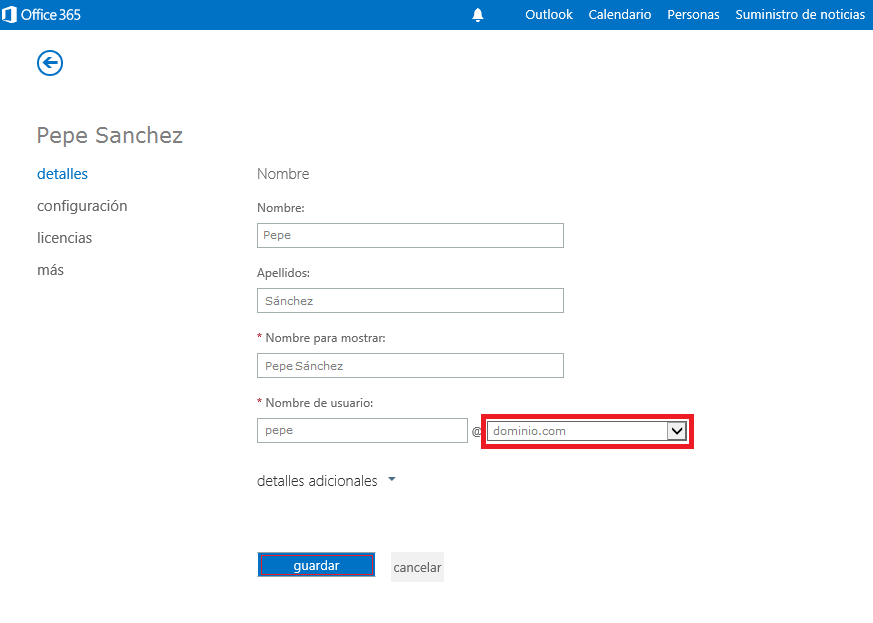
Task: Switch to the licencias section
Action: coord(64,238)
